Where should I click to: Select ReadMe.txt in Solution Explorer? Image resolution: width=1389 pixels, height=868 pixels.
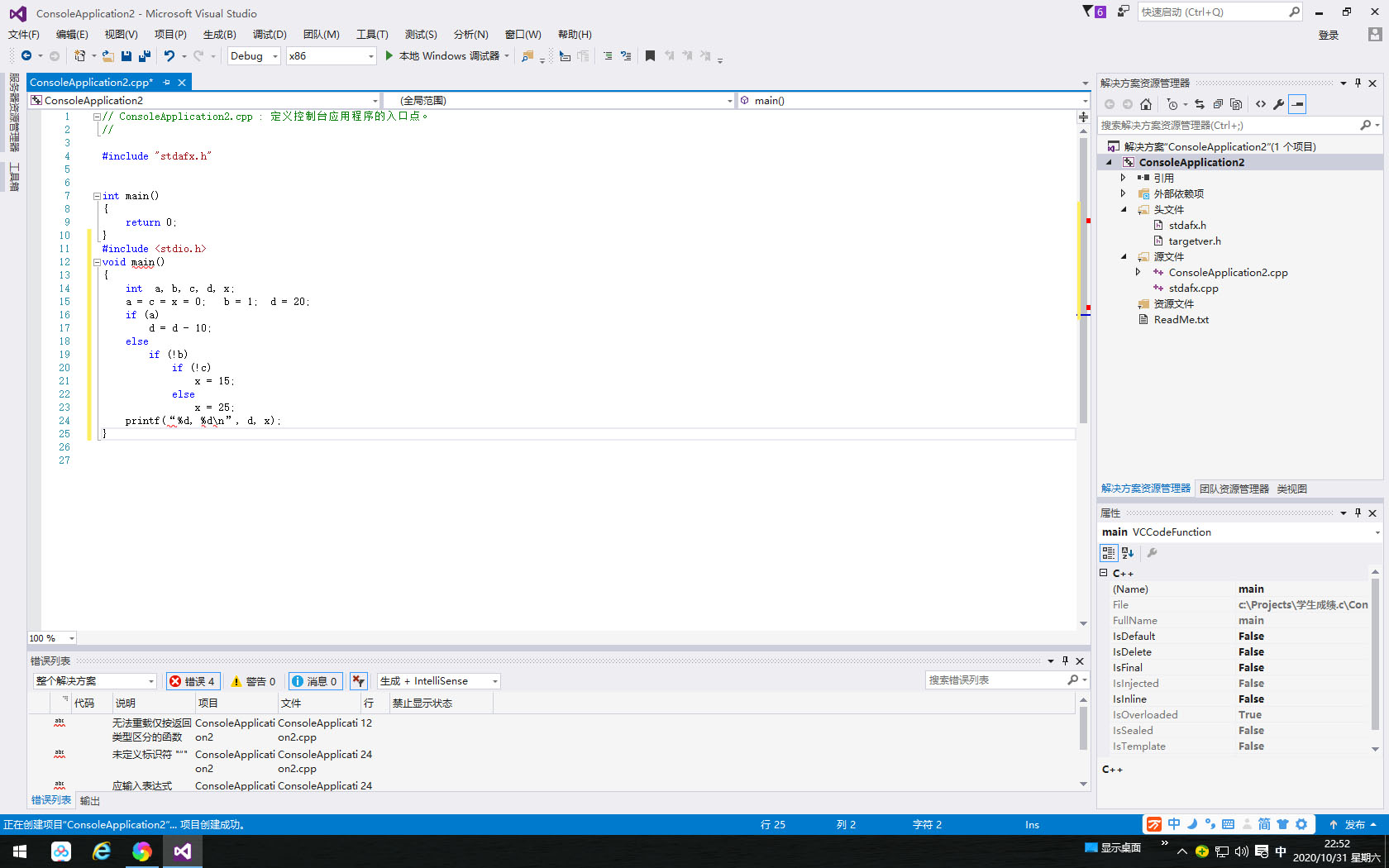[x=1181, y=319]
